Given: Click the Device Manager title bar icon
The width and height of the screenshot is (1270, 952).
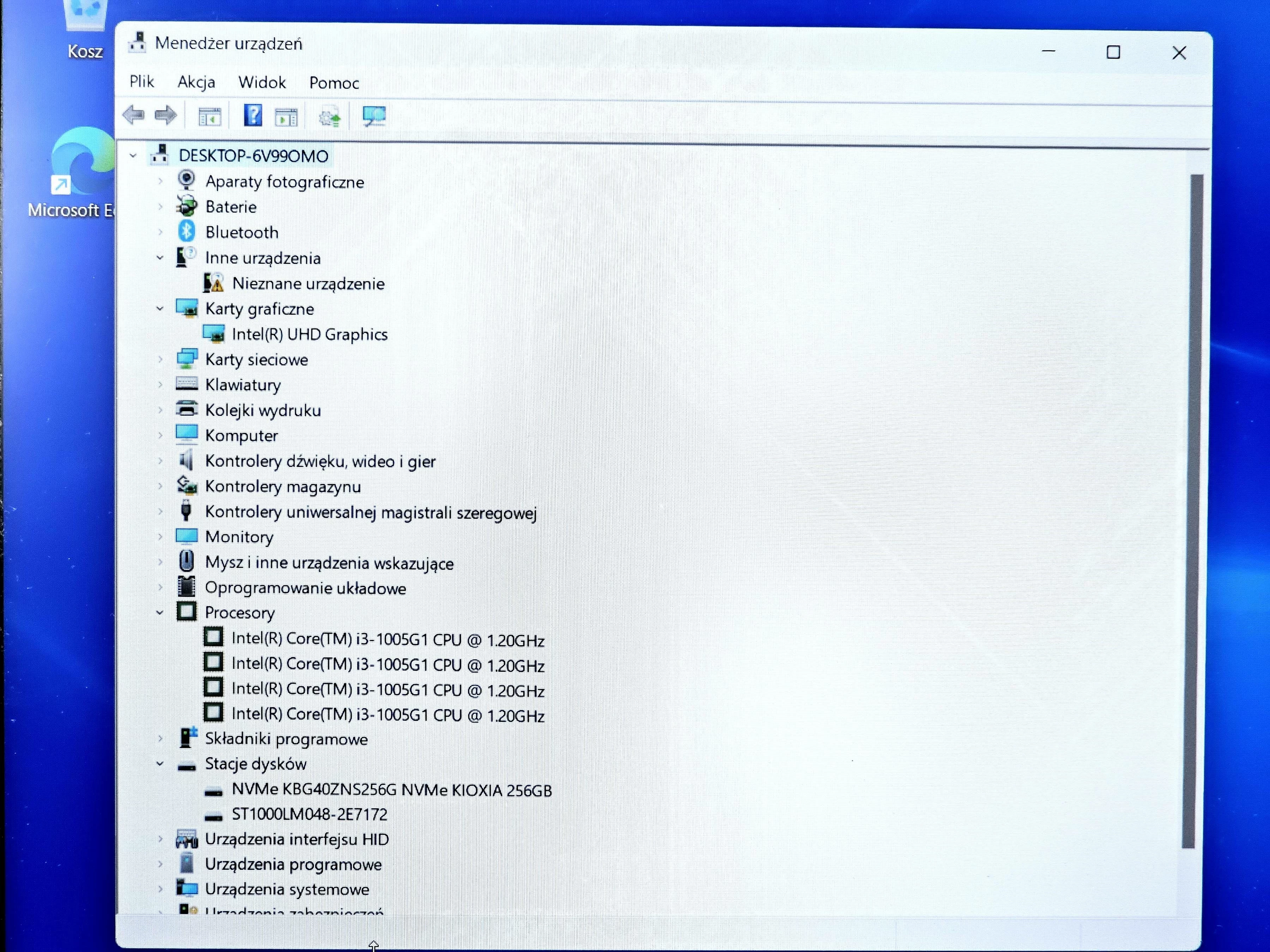Looking at the screenshot, I should [137, 42].
